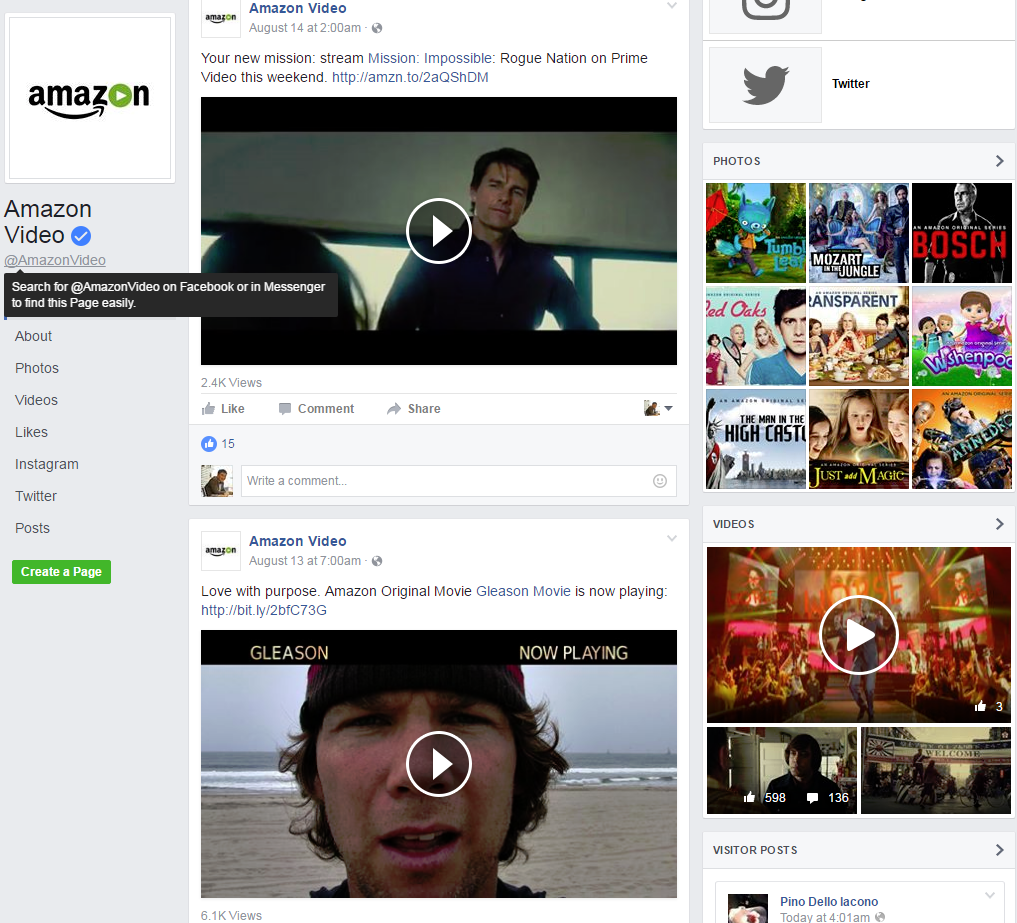Open the Welcome street scene video thumbnail
1017x923 pixels.
[x=936, y=771]
